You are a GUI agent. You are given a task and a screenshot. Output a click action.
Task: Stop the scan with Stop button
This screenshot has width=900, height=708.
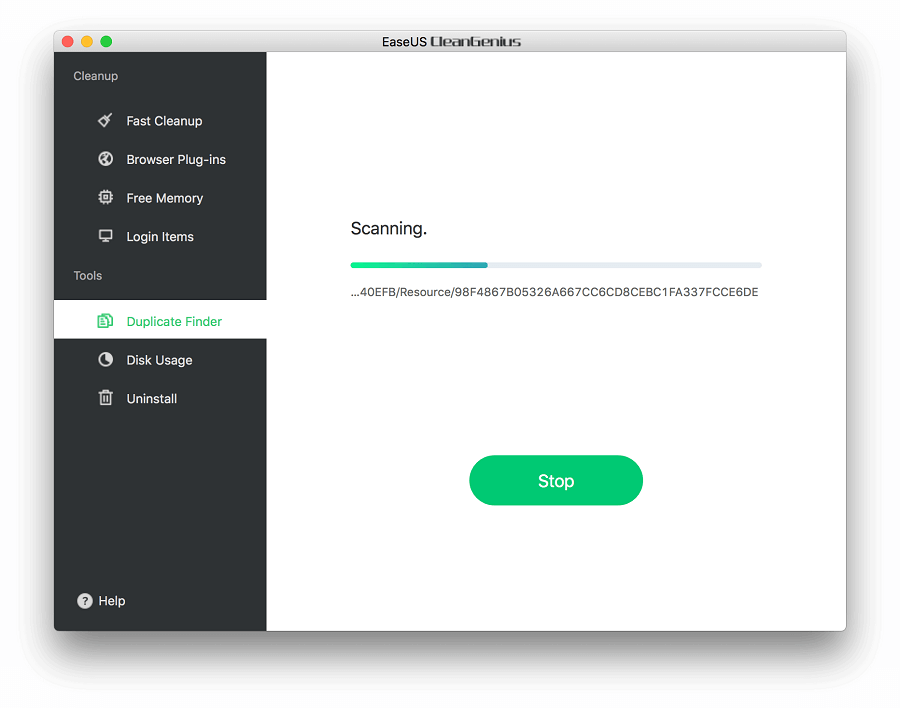(x=556, y=480)
